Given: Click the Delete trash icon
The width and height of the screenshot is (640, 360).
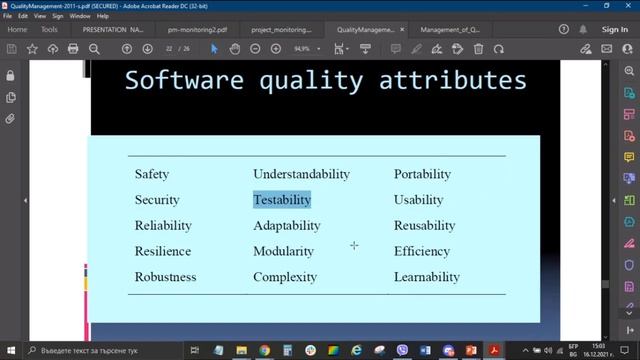Looking at the screenshot, I should (478, 49).
